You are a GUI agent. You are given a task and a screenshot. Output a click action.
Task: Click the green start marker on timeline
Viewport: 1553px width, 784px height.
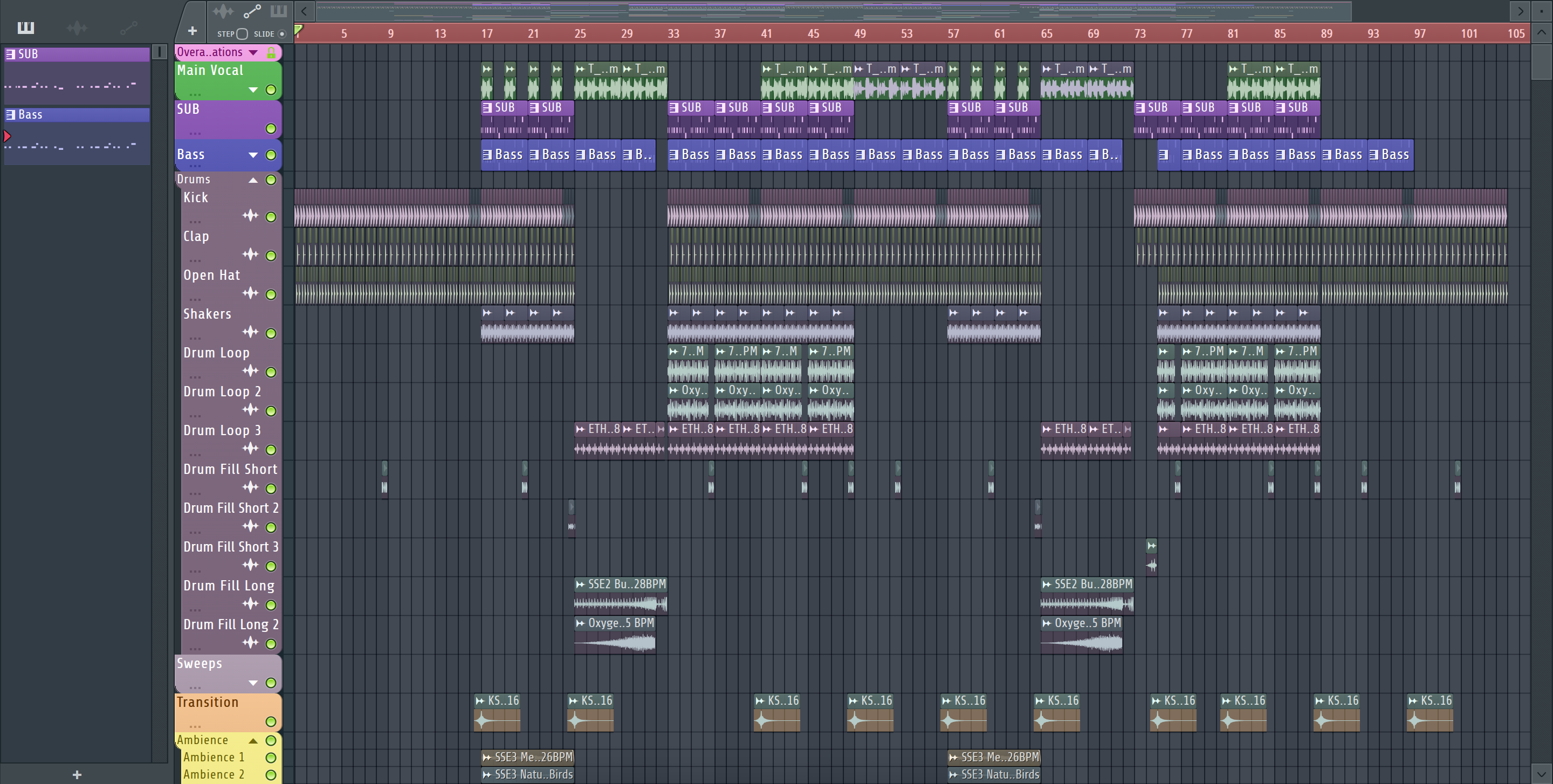click(298, 29)
